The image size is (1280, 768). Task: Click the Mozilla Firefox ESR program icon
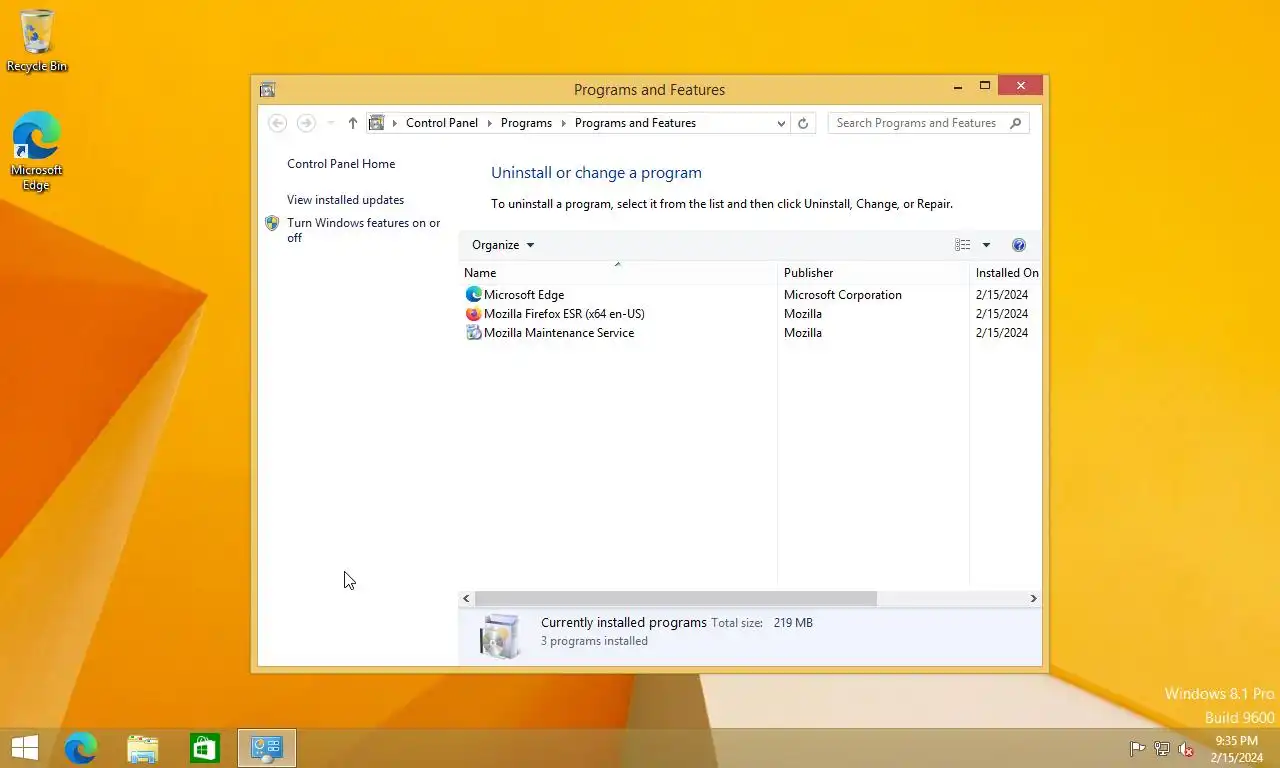click(x=474, y=314)
